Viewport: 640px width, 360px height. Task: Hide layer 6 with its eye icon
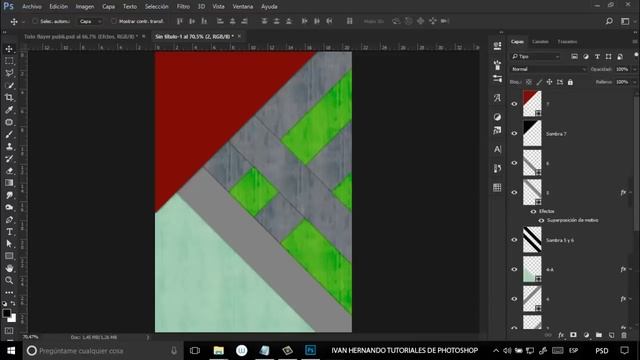[x=514, y=163]
